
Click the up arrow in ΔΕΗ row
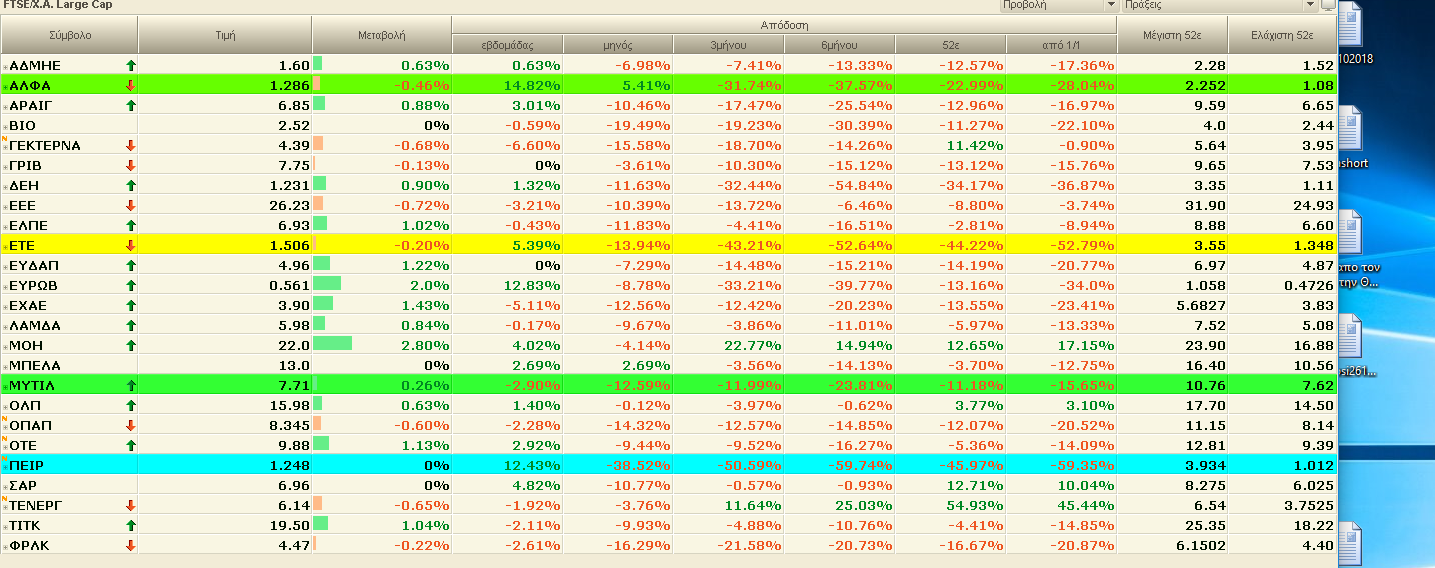tap(130, 185)
